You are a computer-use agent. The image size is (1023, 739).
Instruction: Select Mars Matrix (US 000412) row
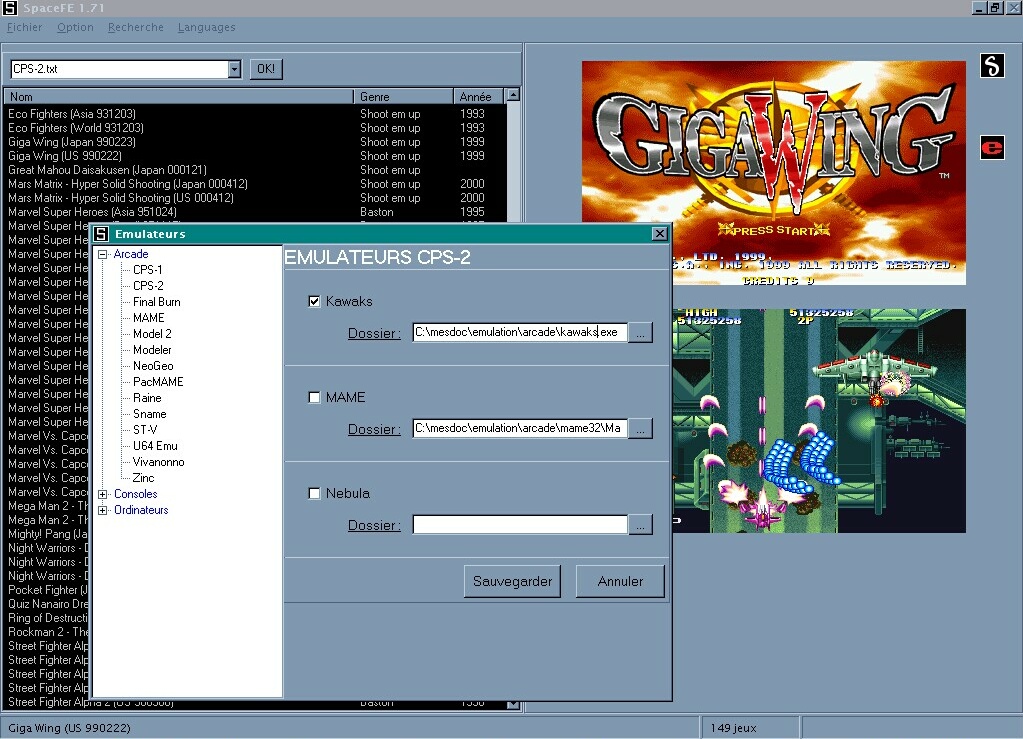pos(254,198)
